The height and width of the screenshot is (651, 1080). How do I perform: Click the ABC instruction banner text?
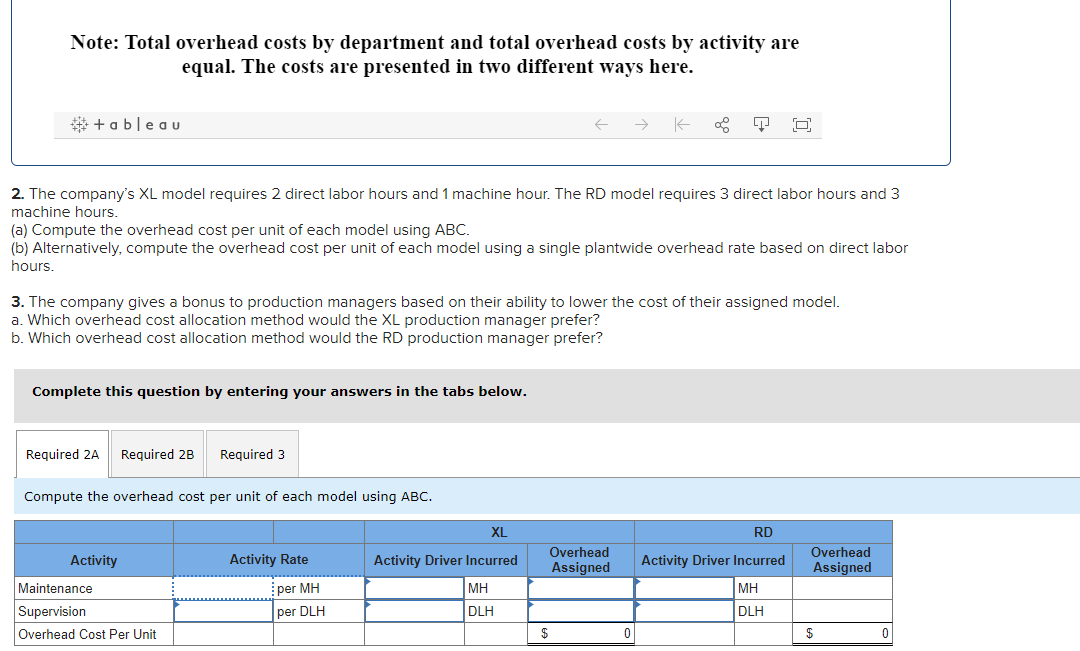228,496
